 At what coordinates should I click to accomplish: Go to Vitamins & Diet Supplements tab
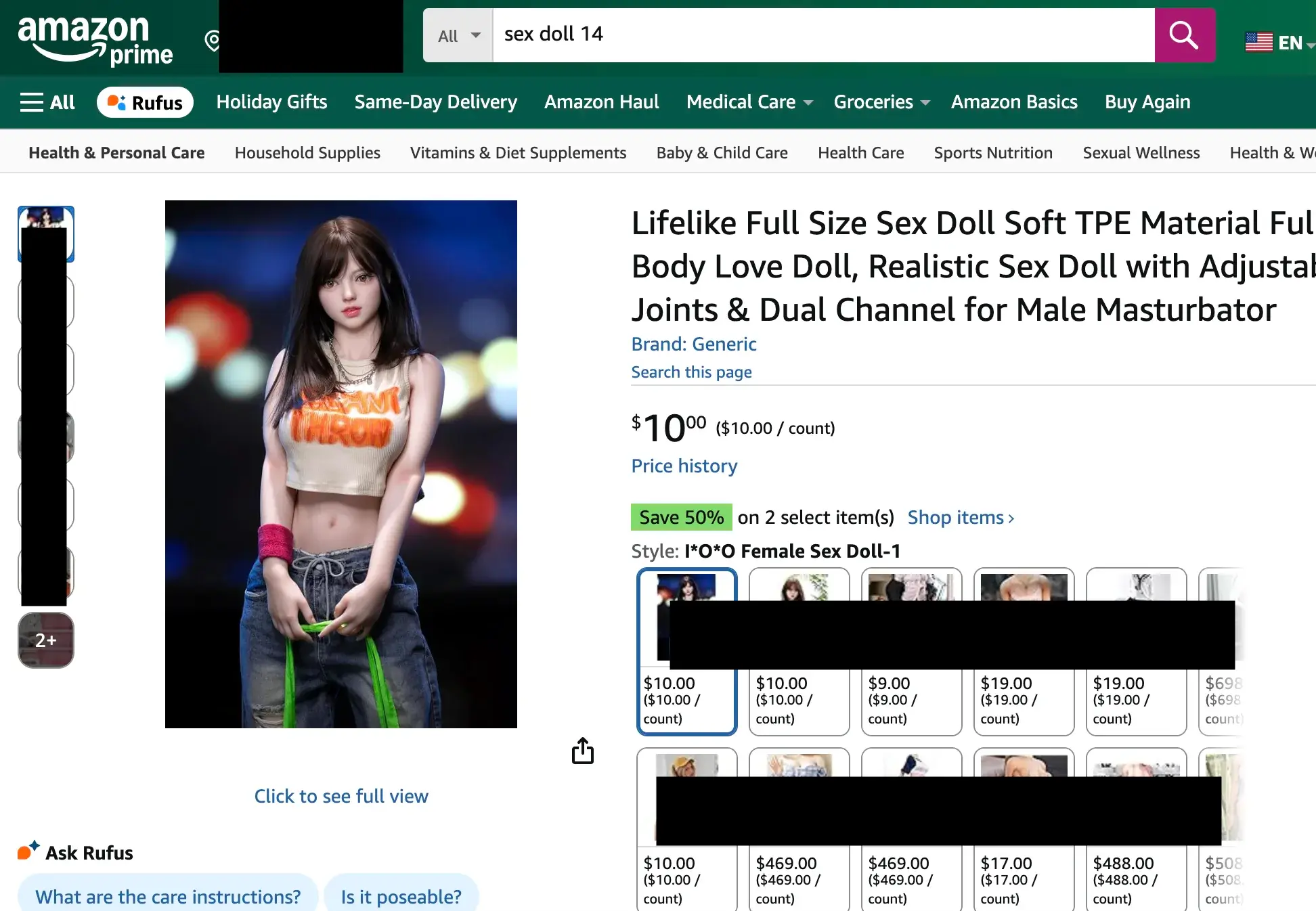[x=518, y=153]
